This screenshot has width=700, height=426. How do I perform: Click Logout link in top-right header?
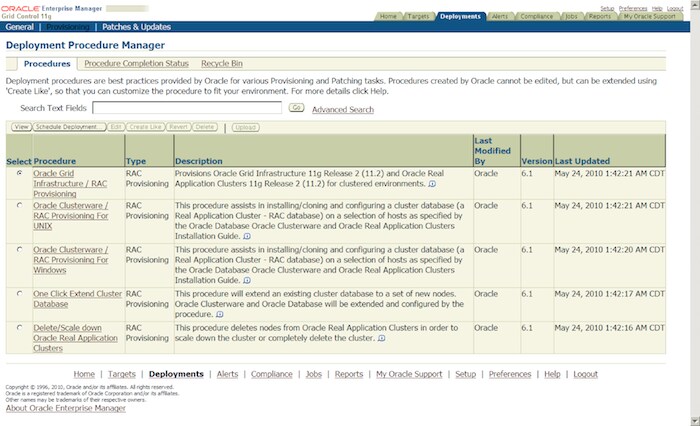pyautogui.click(x=675, y=8)
